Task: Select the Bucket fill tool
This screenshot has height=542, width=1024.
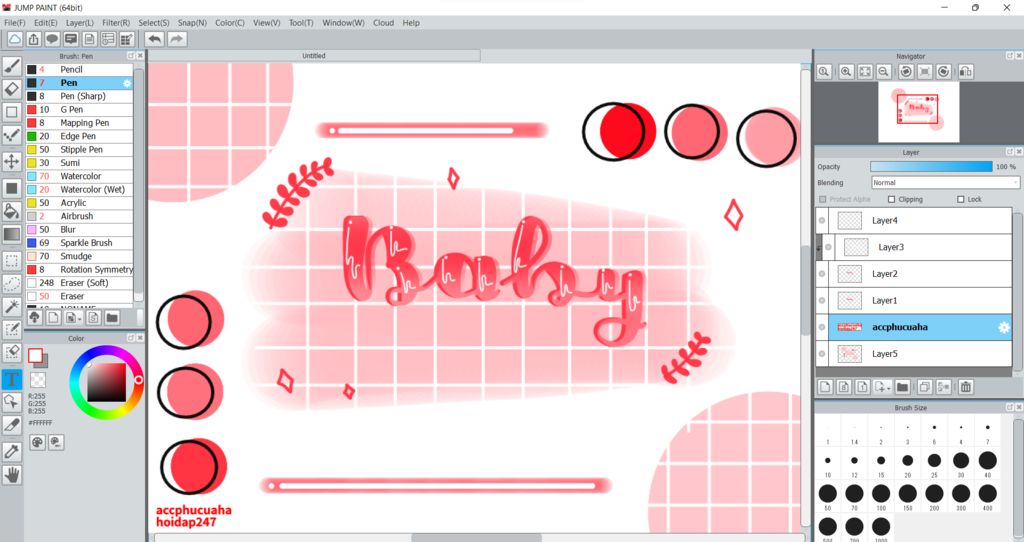Action: pyautogui.click(x=12, y=210)
